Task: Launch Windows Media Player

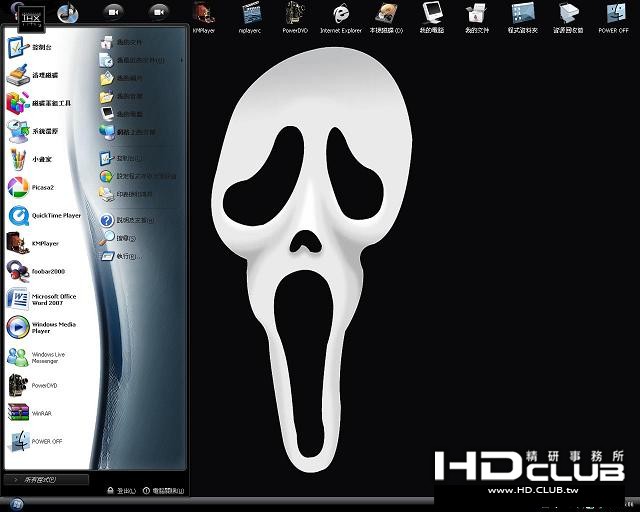Action: (x=41, y=327)
